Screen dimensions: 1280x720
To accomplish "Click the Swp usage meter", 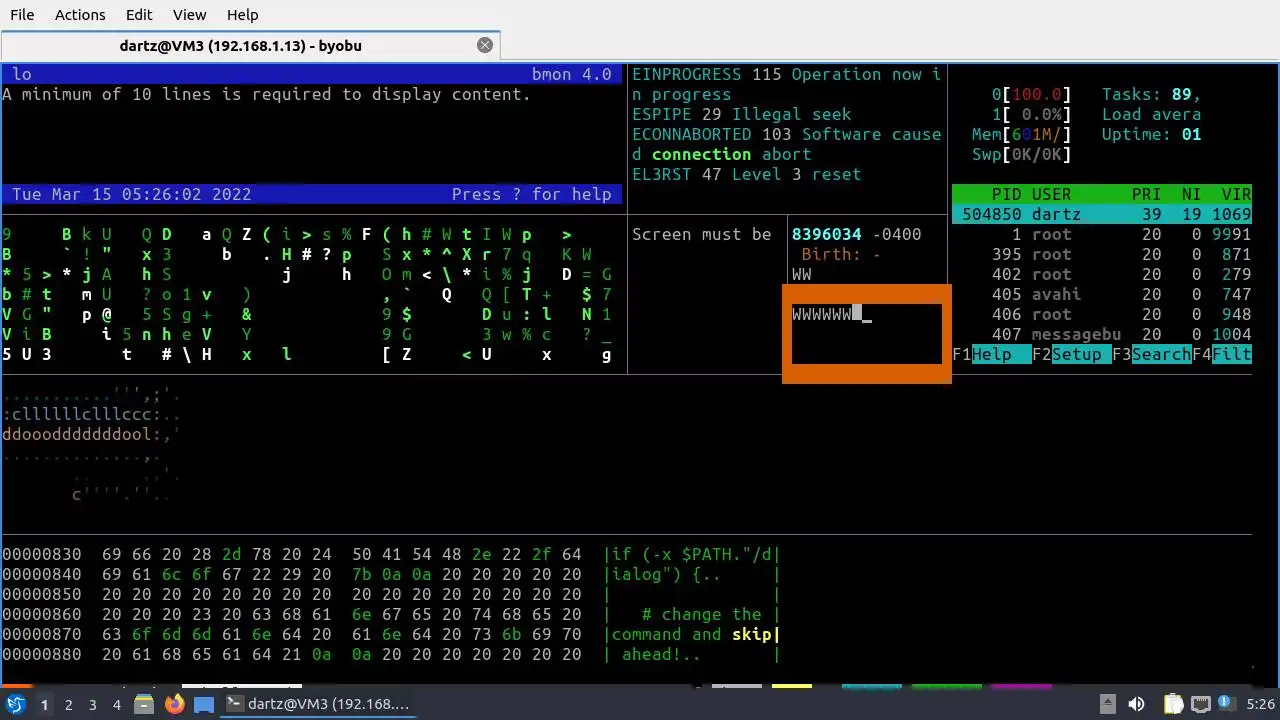I will coord(1021,154).
